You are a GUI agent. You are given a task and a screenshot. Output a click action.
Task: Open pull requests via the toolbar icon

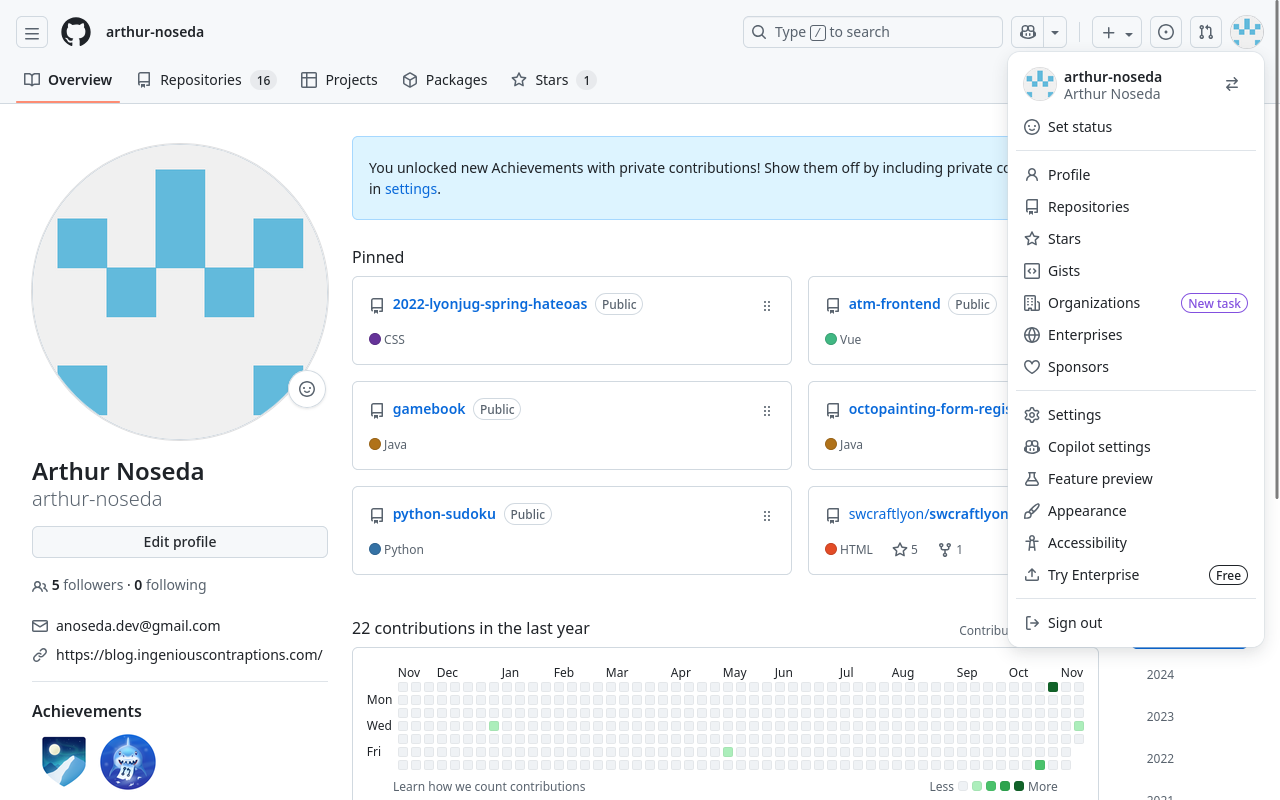1205,32
